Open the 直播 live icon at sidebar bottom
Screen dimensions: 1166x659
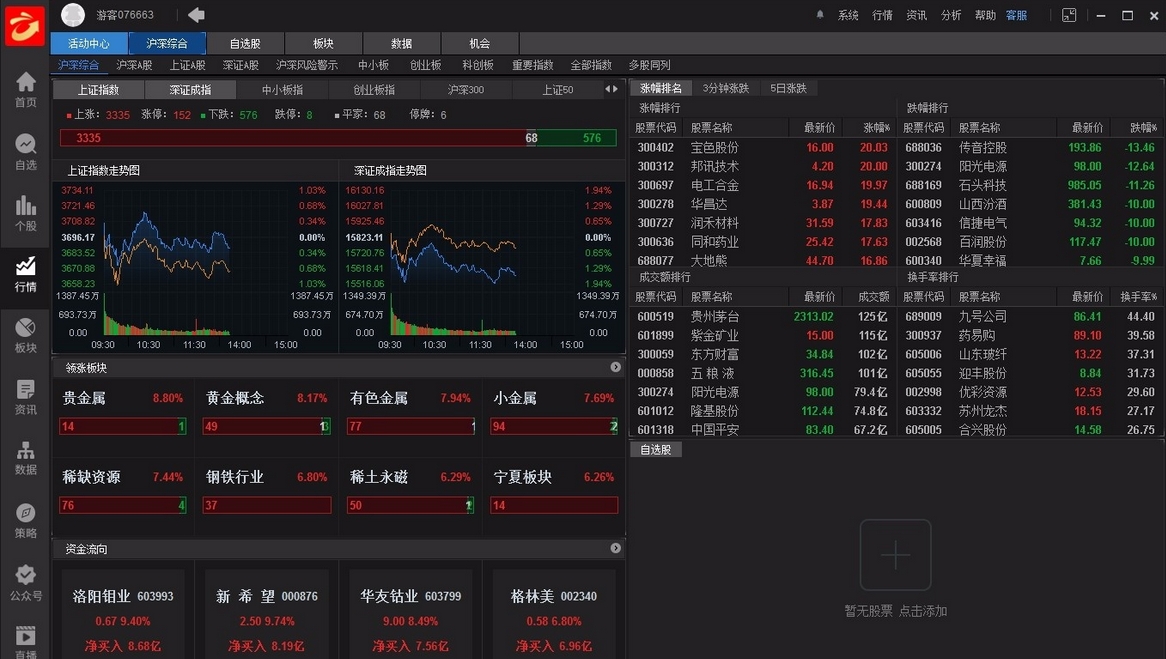(25, 636)
